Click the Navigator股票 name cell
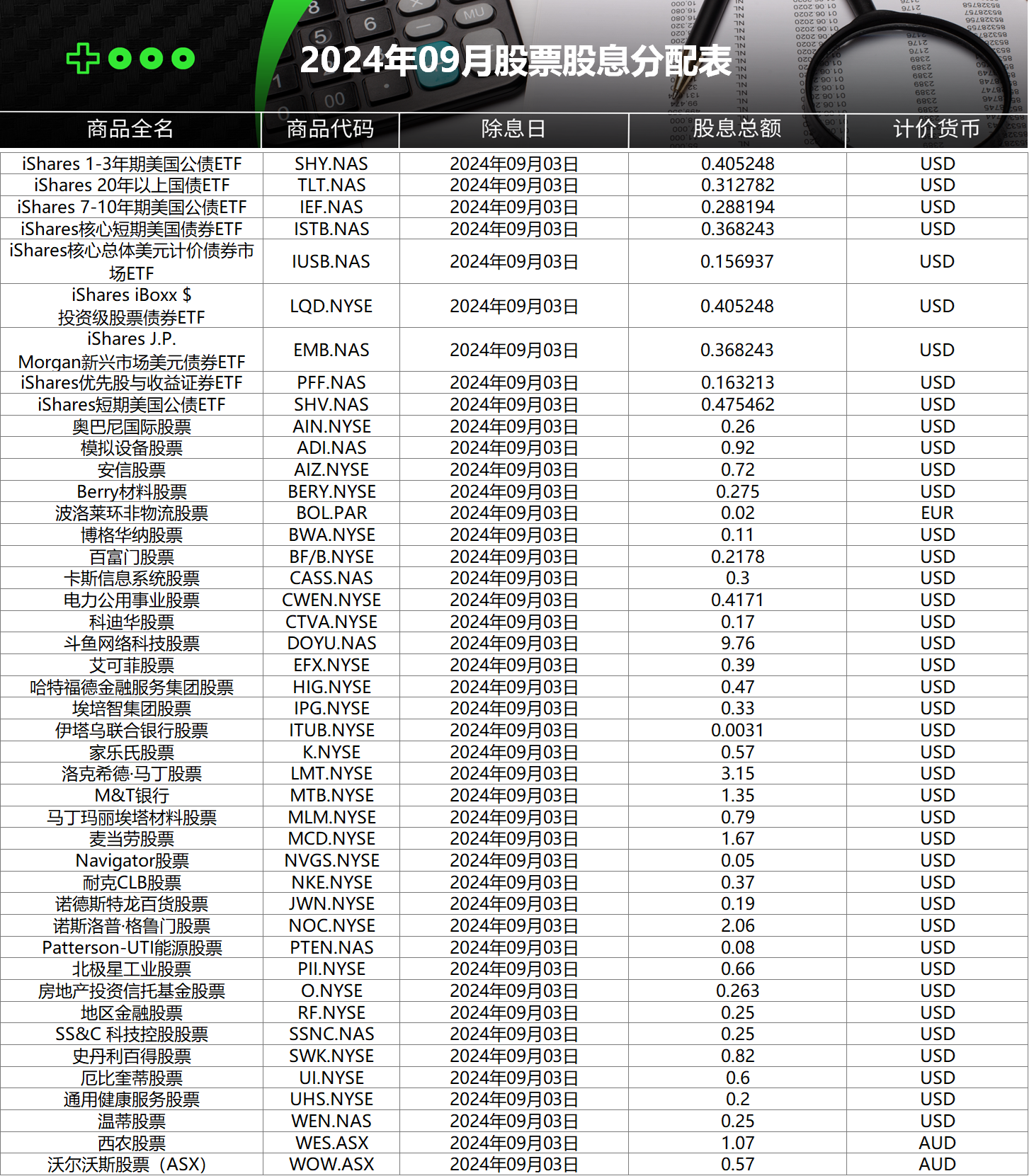The image size is (1029, 1176). click(x=132, y=861)
